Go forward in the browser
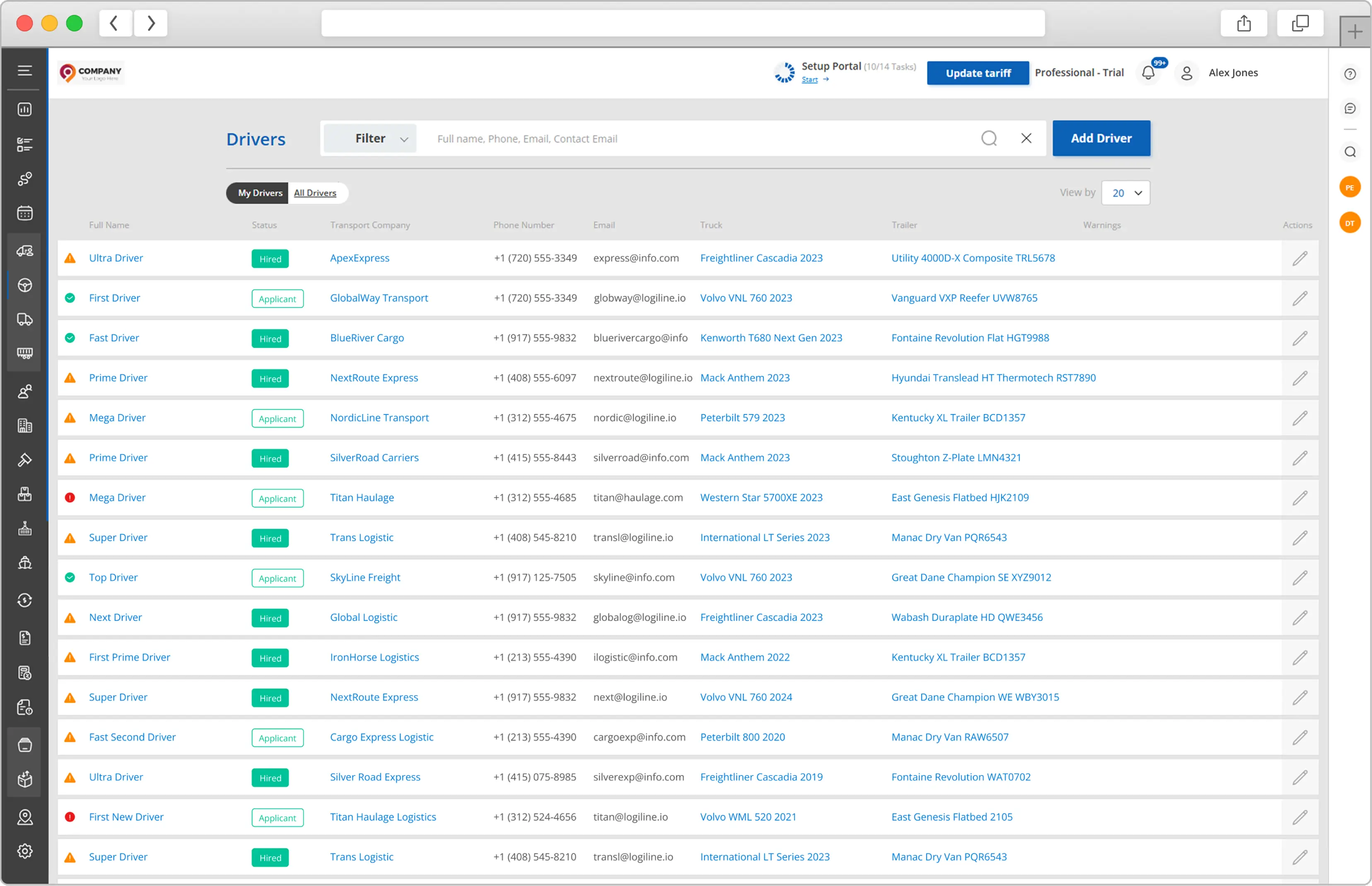Image resolution: width=1372 pixels, height=886 pixels. pos(151,23)
